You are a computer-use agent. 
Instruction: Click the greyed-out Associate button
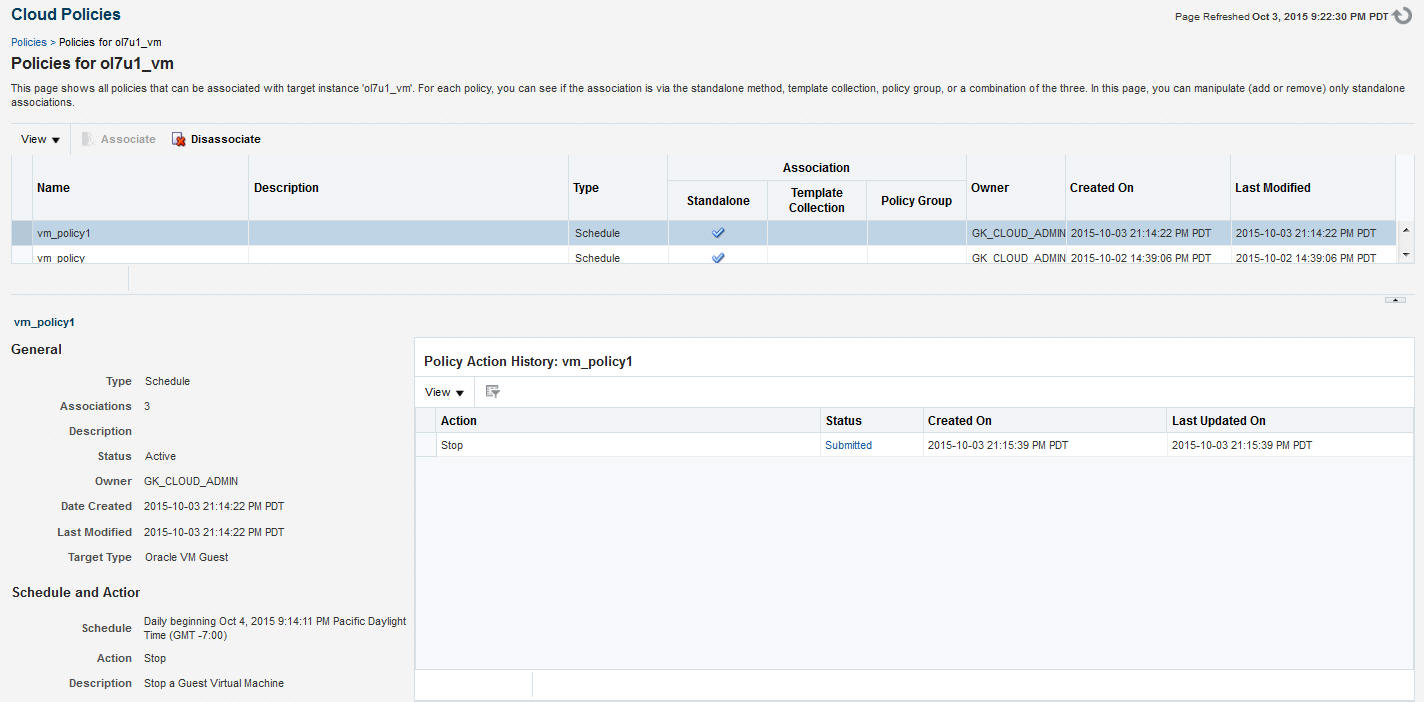(118, 139)
